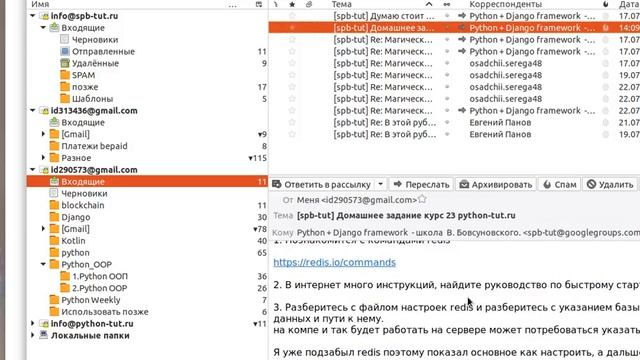Click the Кому recipient spb-tut@googlegroups address
Viewport: 640px width, 360px height.
581,233
